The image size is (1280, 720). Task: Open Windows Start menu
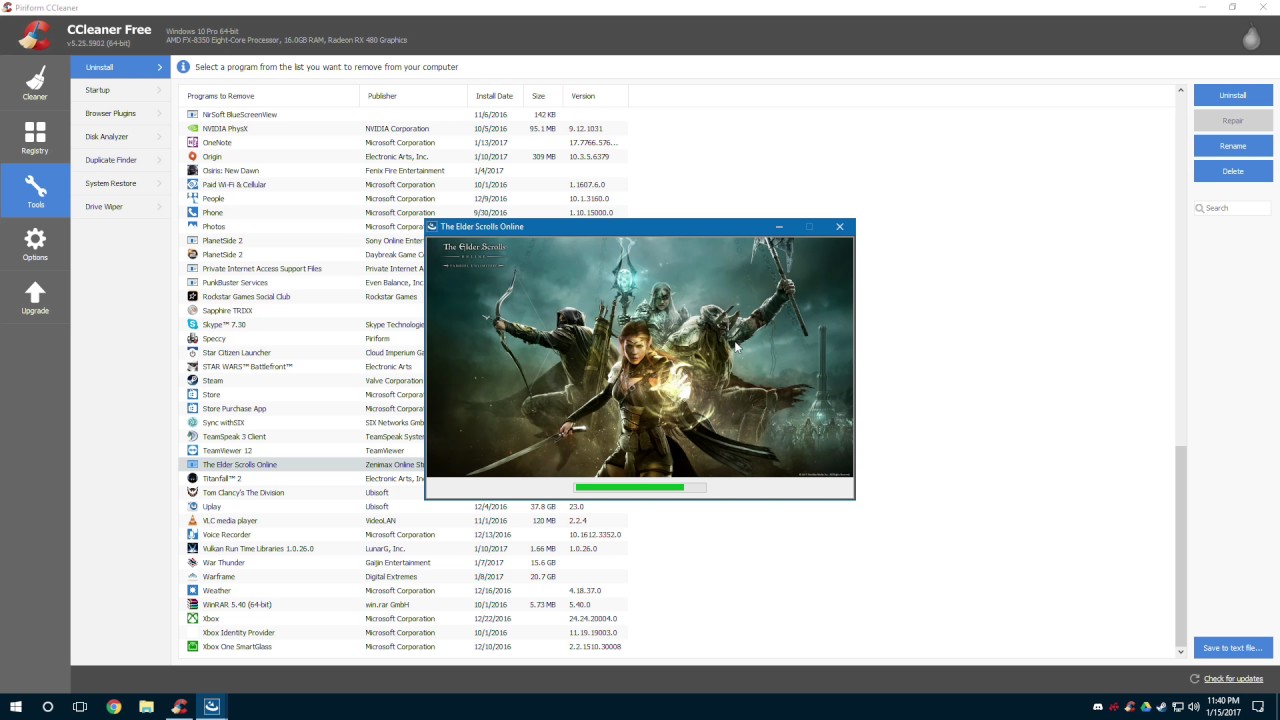coord(16,707)
